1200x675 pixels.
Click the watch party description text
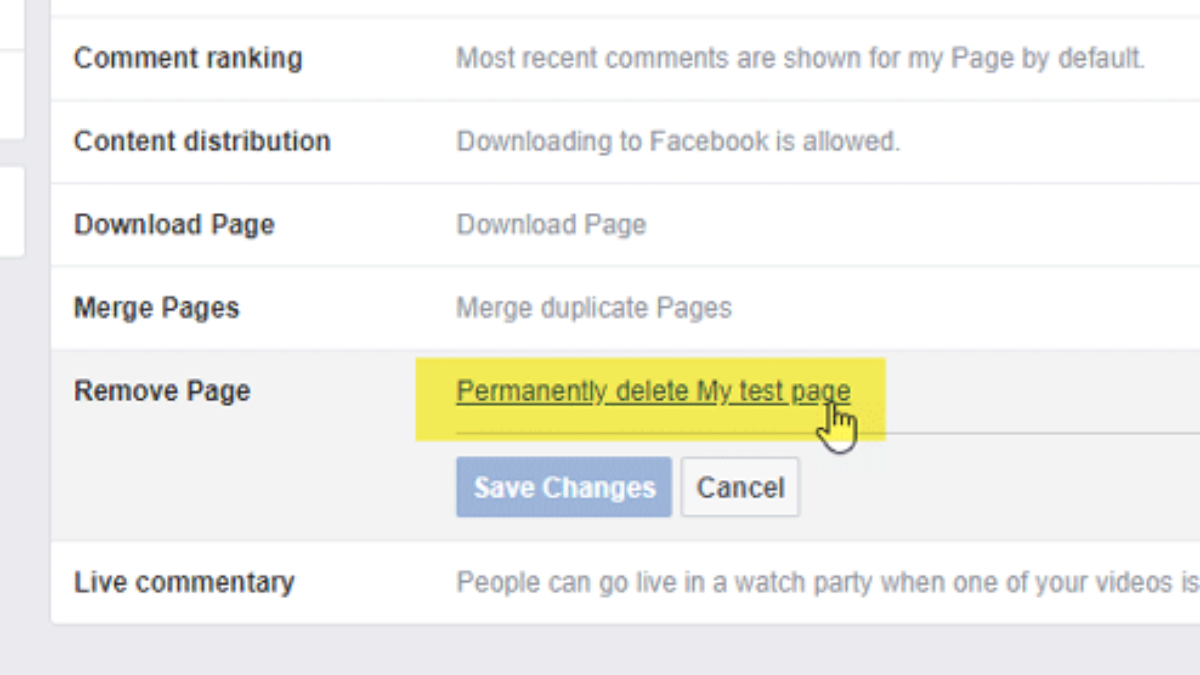pos(826,582)
